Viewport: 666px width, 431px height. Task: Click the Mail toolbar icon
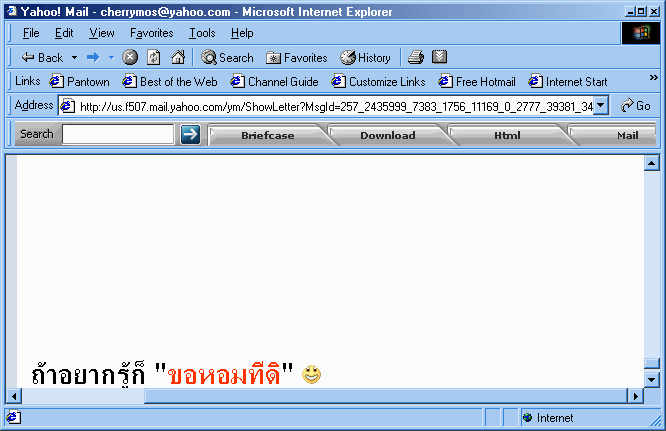[x=439, y=56]
